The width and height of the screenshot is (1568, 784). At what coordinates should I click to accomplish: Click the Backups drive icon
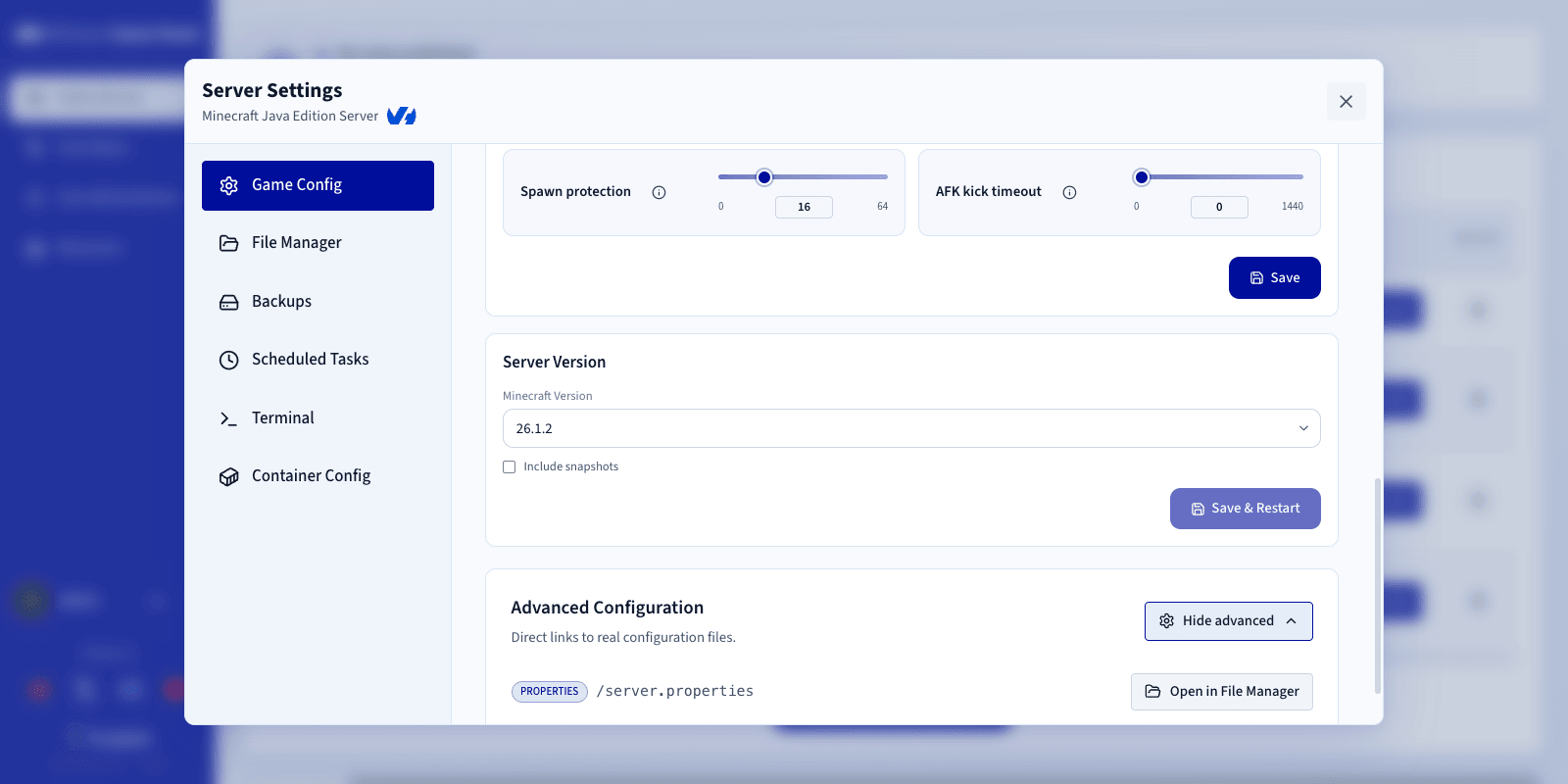tap(229, 302)
